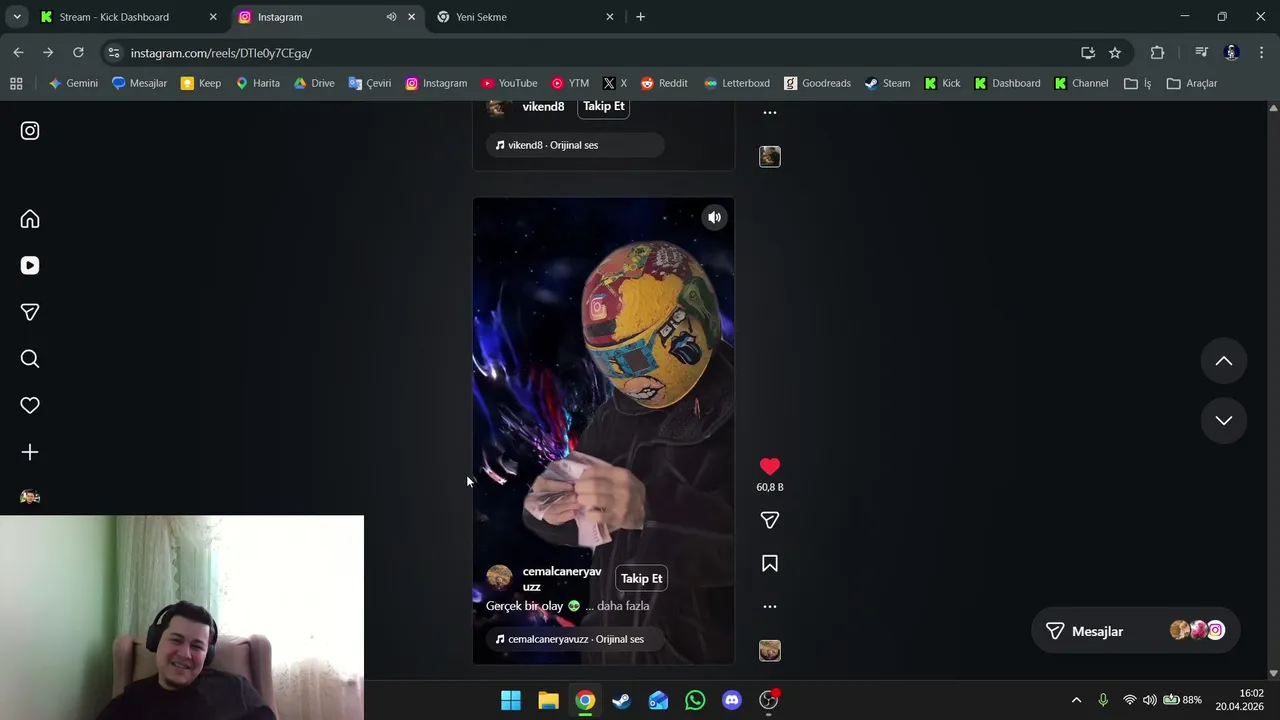Open Gemini bookmark
Image resolution: width=1280 pixels, height=720 pixels.
(73, 83)
